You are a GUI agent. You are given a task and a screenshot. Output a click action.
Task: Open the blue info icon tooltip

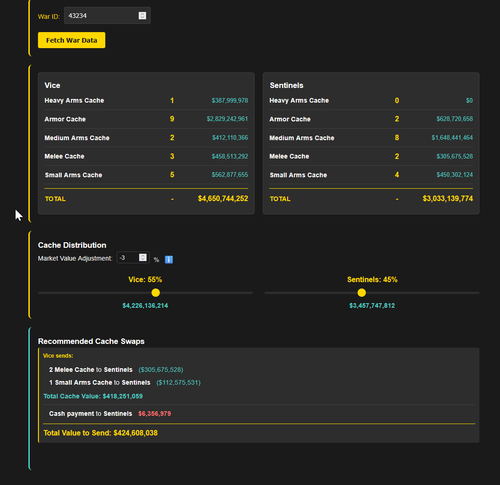pos(169,259)
